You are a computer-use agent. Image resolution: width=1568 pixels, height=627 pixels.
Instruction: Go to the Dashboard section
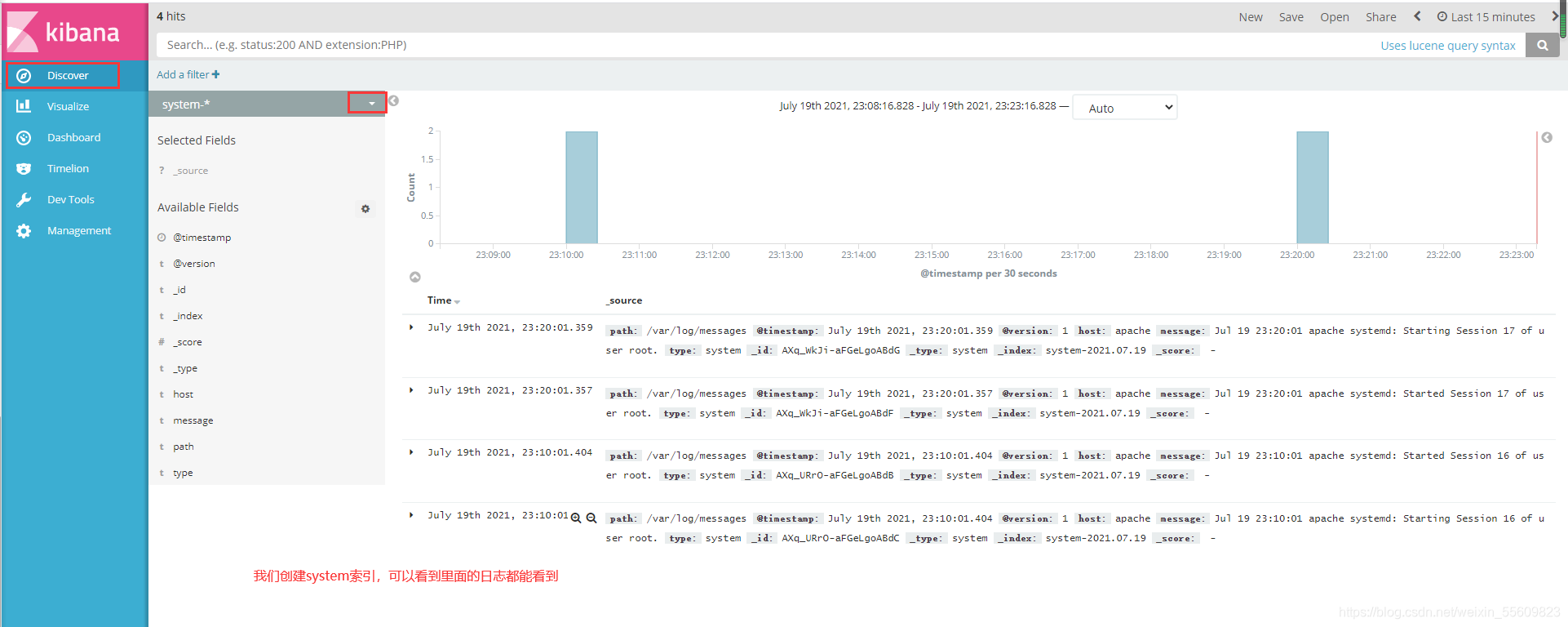pos(73,138)
